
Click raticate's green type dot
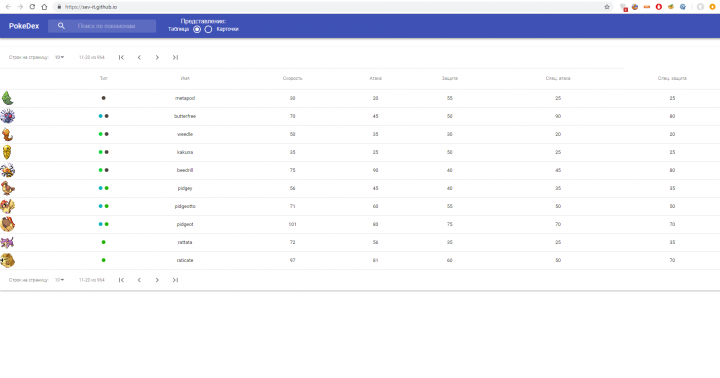tap(103, 260)
